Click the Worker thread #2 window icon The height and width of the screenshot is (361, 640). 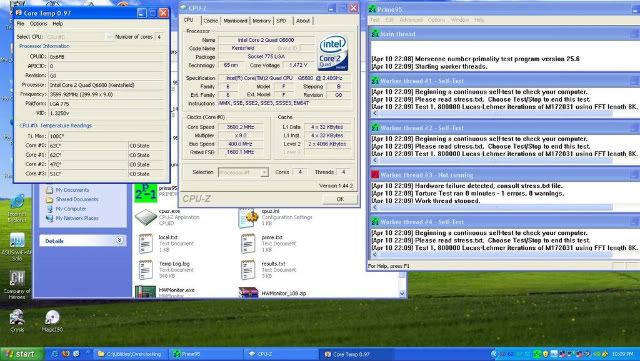click(x=375, y=128)
